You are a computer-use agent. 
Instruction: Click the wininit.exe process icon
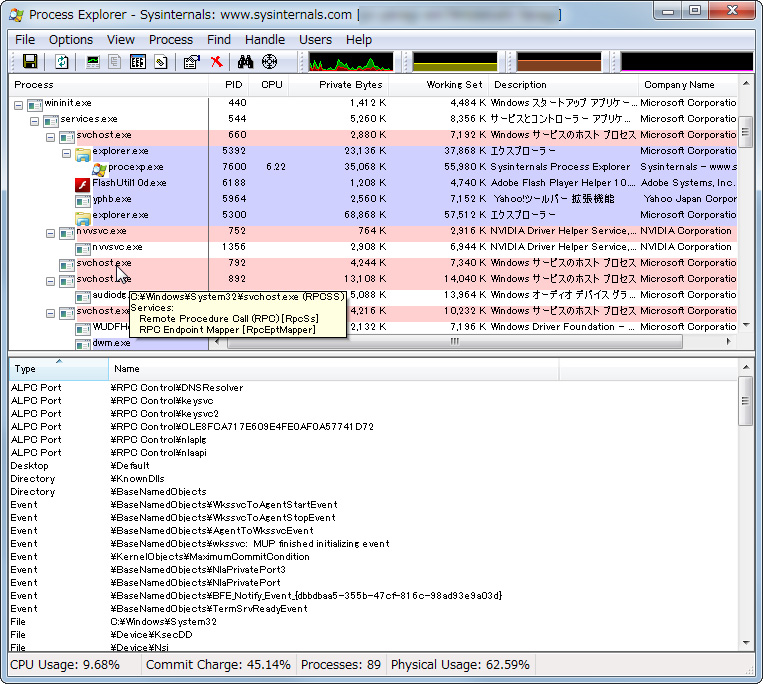pyautogui.click(x=35, y=105)
